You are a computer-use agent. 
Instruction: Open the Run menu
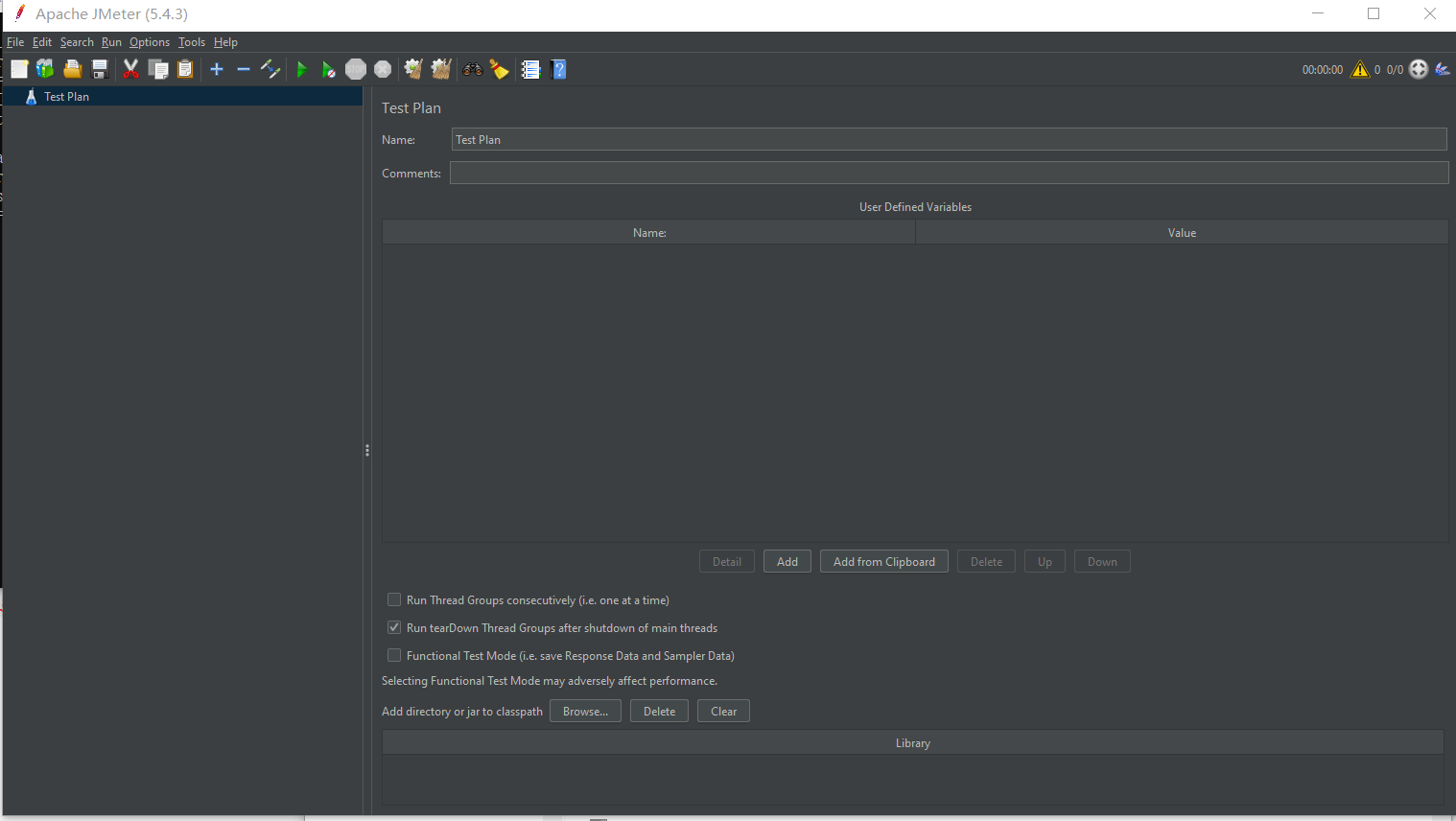[x=111, y=42]
